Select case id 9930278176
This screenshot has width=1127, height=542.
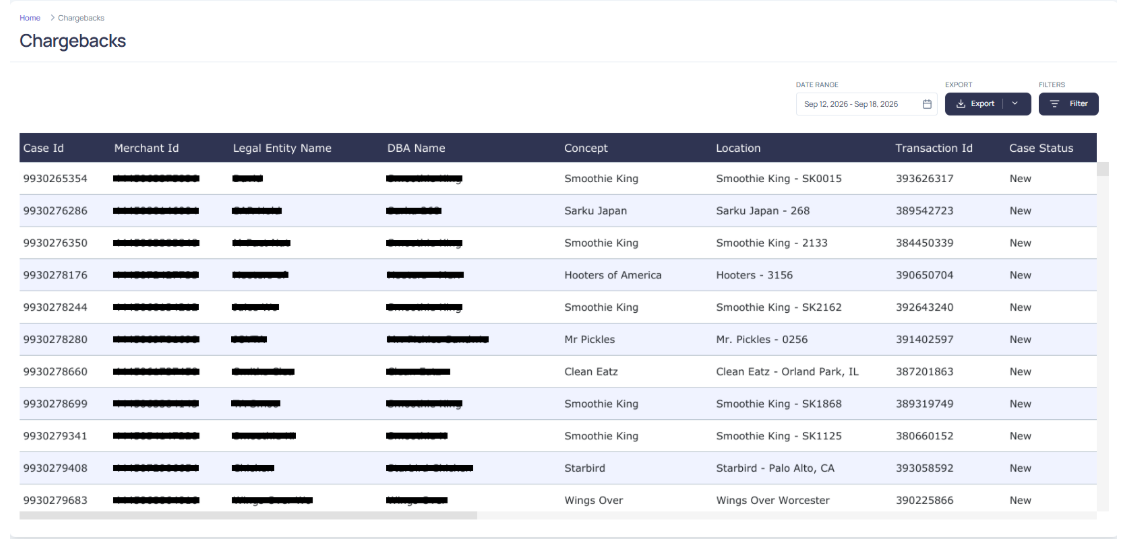pos(55,275)
